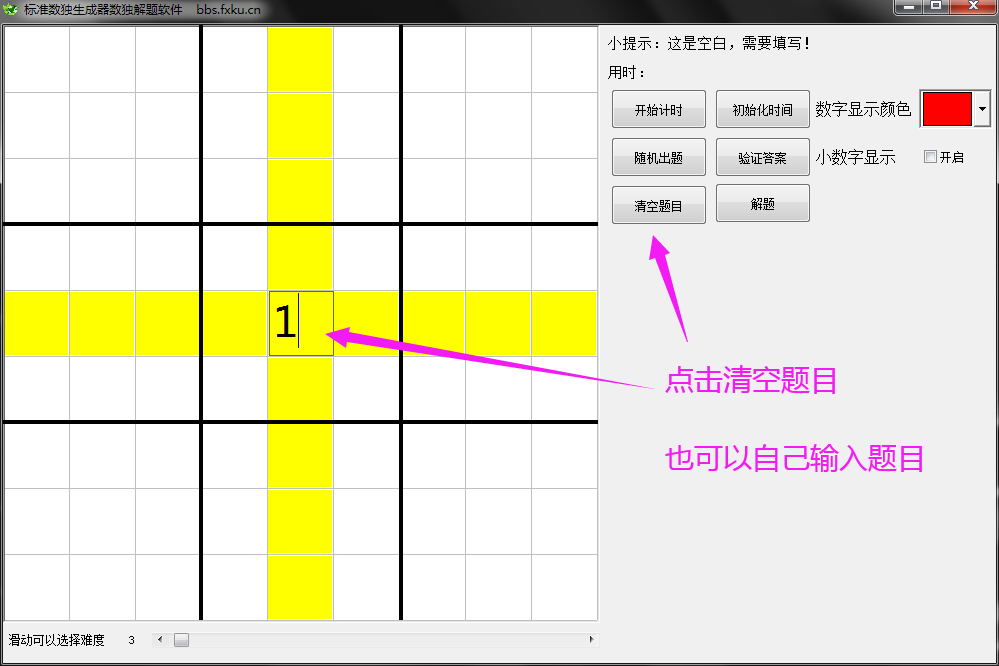Generate a puzzle with 随机出题

click(659, 157)
